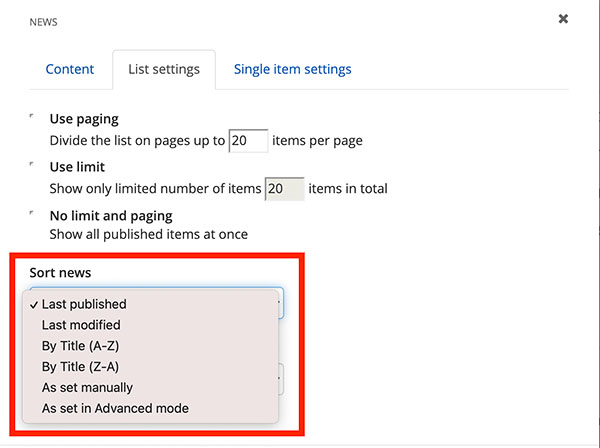Click the items per page number field
Image resolution: width=600 pixels, height=448 pixels.
click(248, 141)
